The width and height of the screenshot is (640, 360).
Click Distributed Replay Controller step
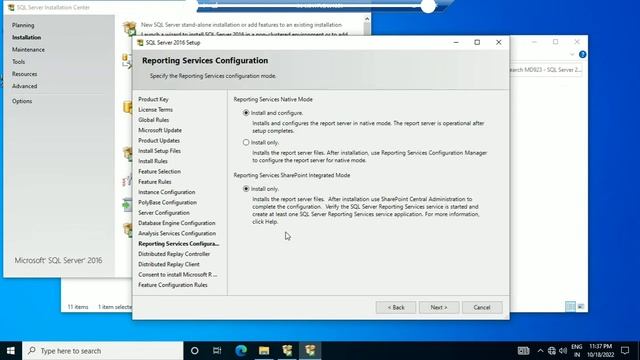point(174,254)
